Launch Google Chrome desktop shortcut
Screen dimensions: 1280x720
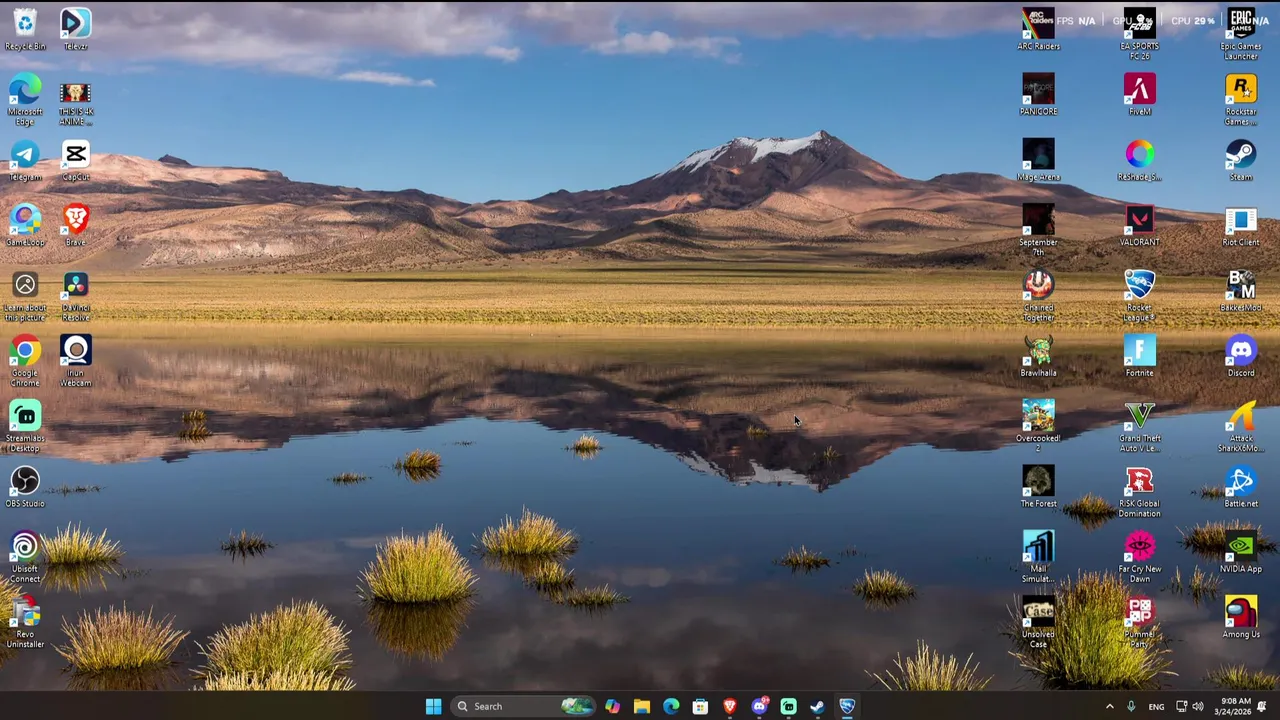point(25,361)
